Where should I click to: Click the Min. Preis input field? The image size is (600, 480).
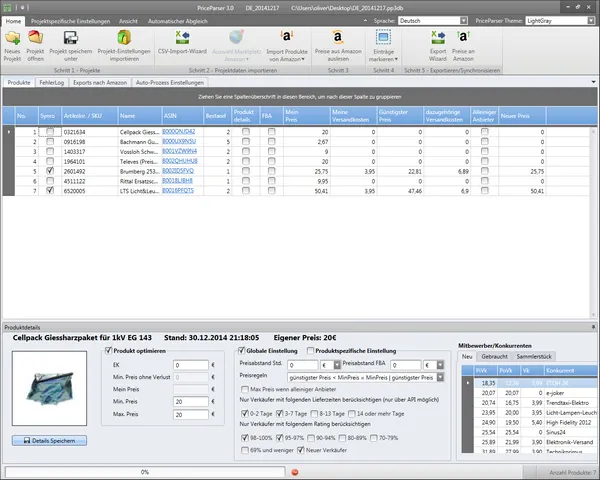click(191, 402)
